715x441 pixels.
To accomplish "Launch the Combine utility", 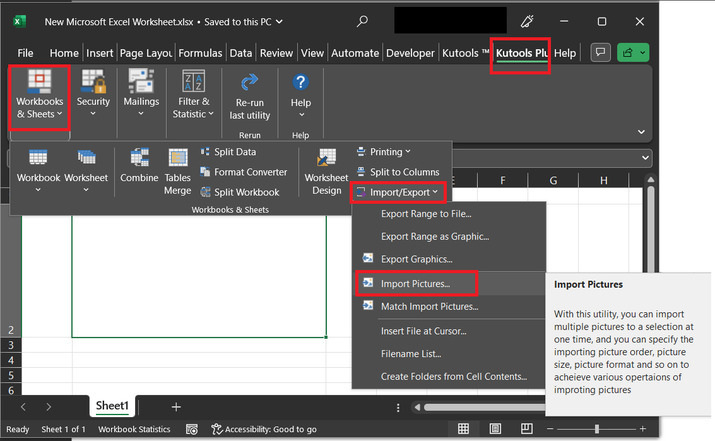I will [139, 166].
